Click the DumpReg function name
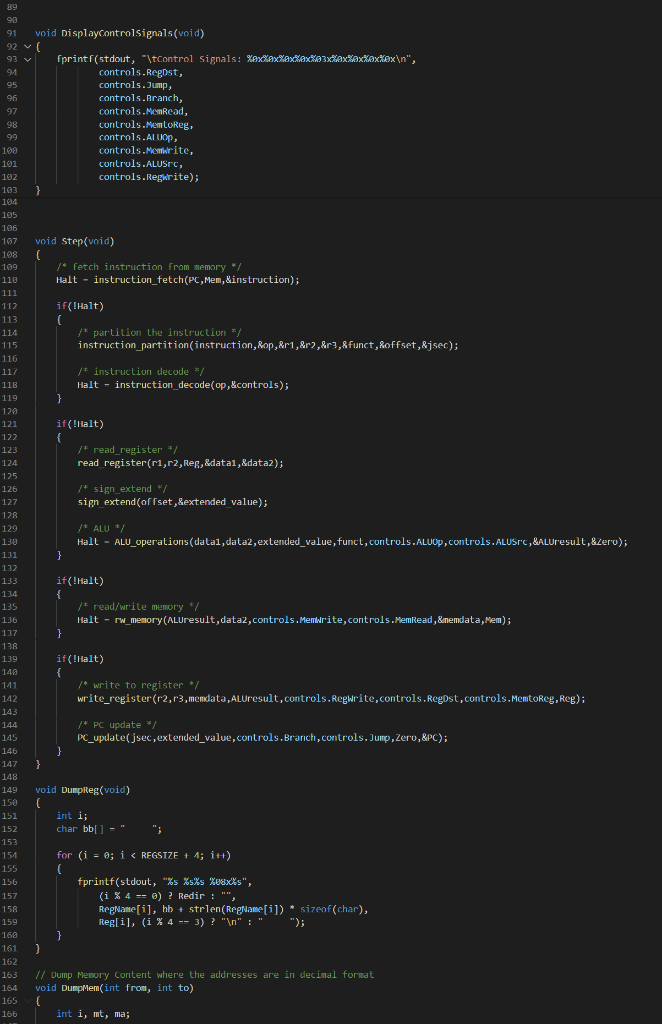 click(80, 790)
